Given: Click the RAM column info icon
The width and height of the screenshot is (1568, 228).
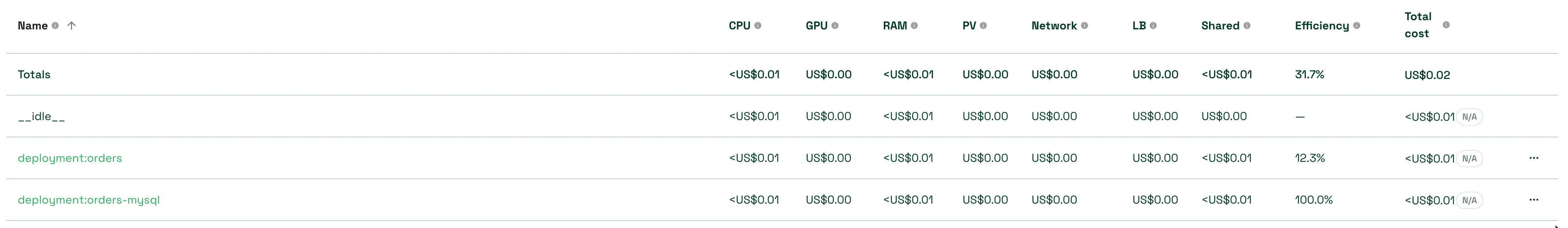Looking at the screenshot, I should (914, 25).
